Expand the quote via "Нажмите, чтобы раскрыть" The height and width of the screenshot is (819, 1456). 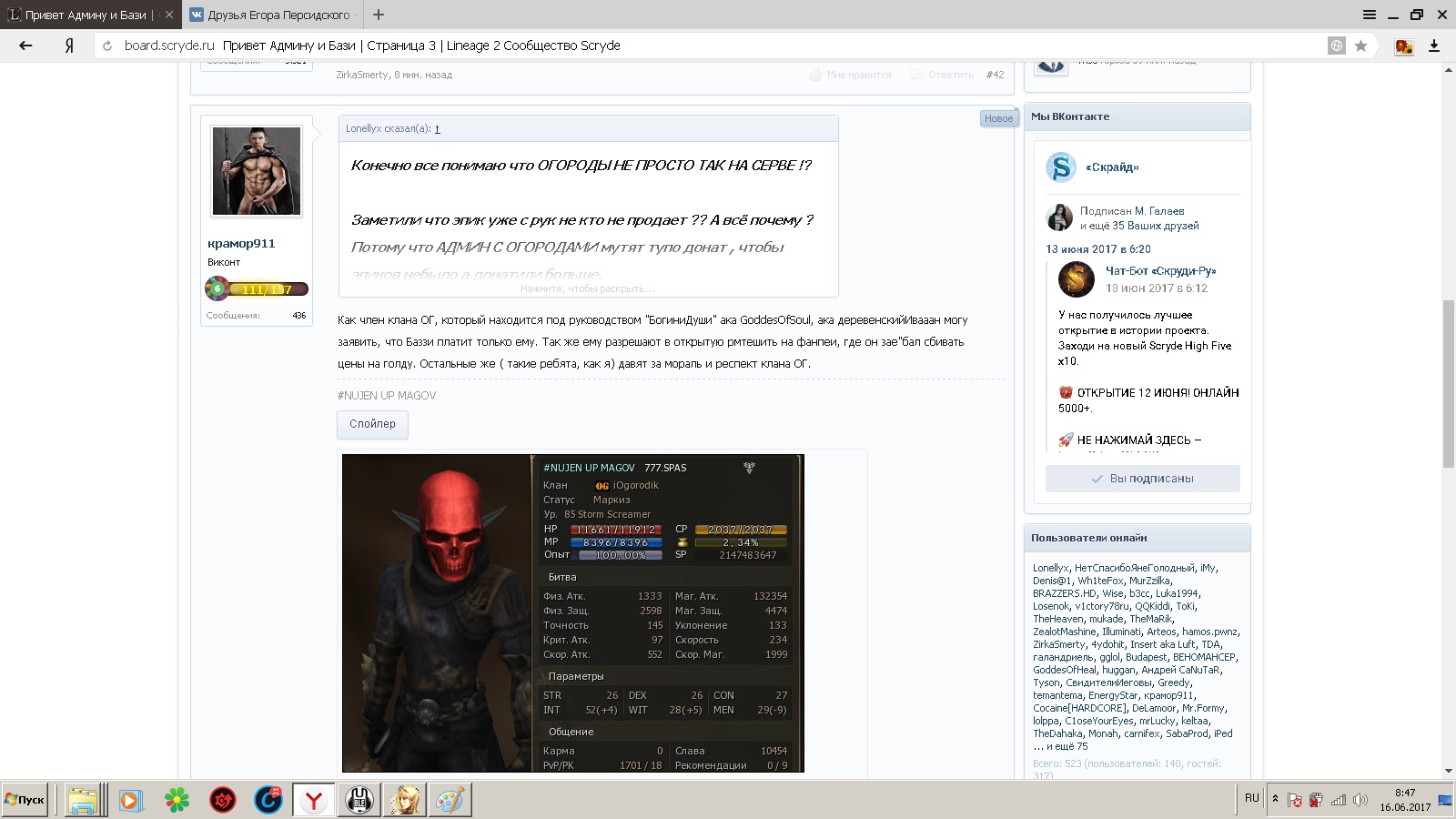[588, 288]
